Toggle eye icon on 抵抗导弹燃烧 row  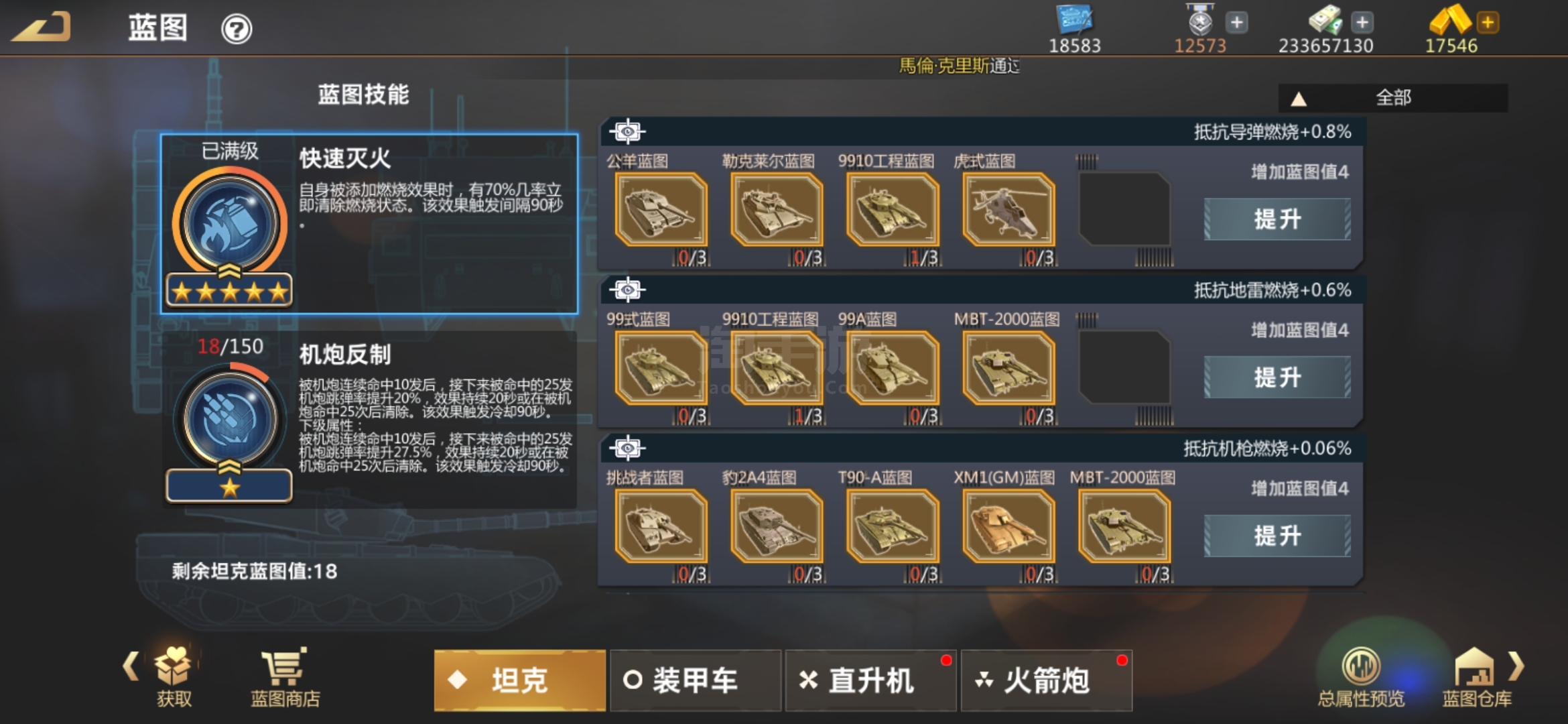(627, 131)
